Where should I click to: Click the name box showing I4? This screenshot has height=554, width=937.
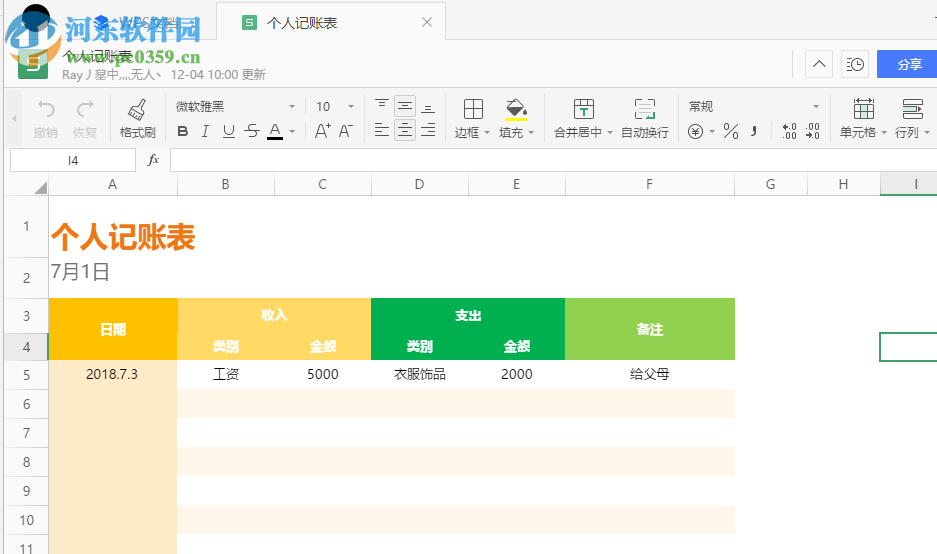coord(73,160)
